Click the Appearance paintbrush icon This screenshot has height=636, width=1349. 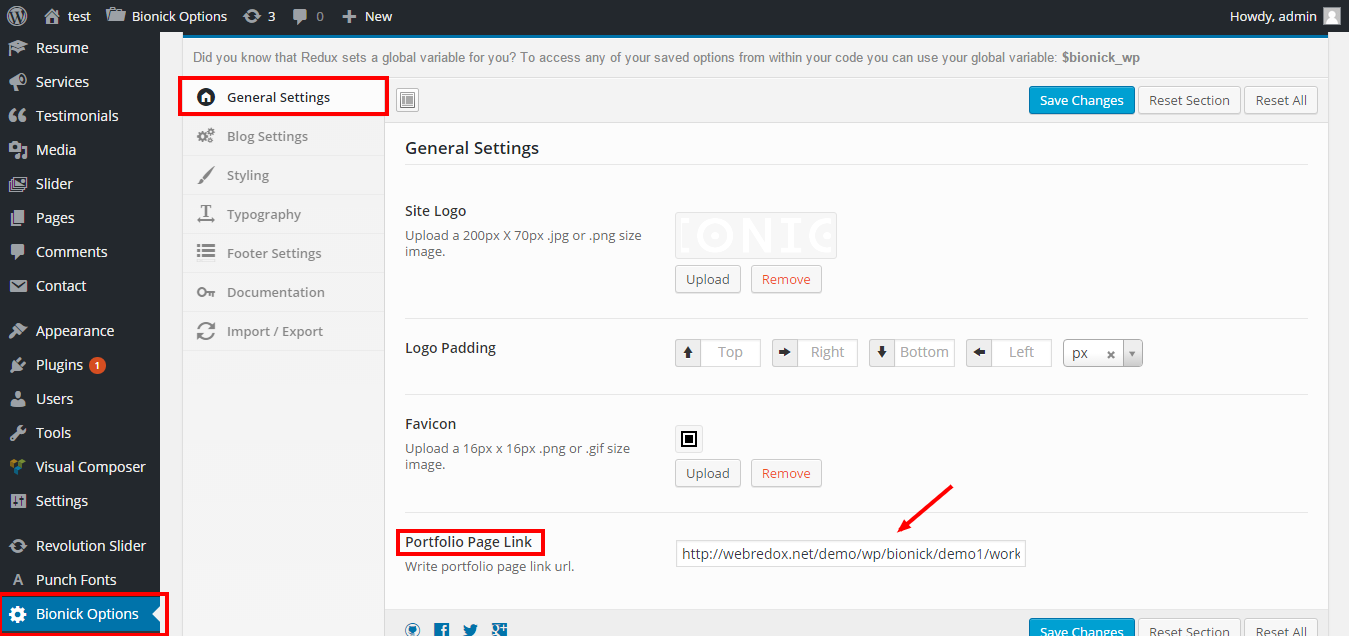tap(18, 331)
